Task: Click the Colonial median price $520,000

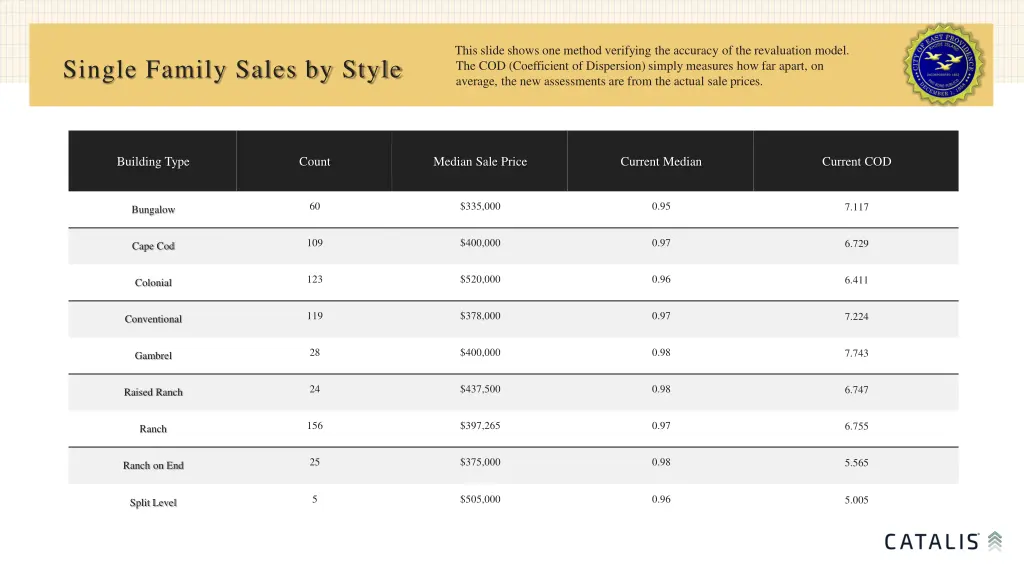Action: coord(480,280)
